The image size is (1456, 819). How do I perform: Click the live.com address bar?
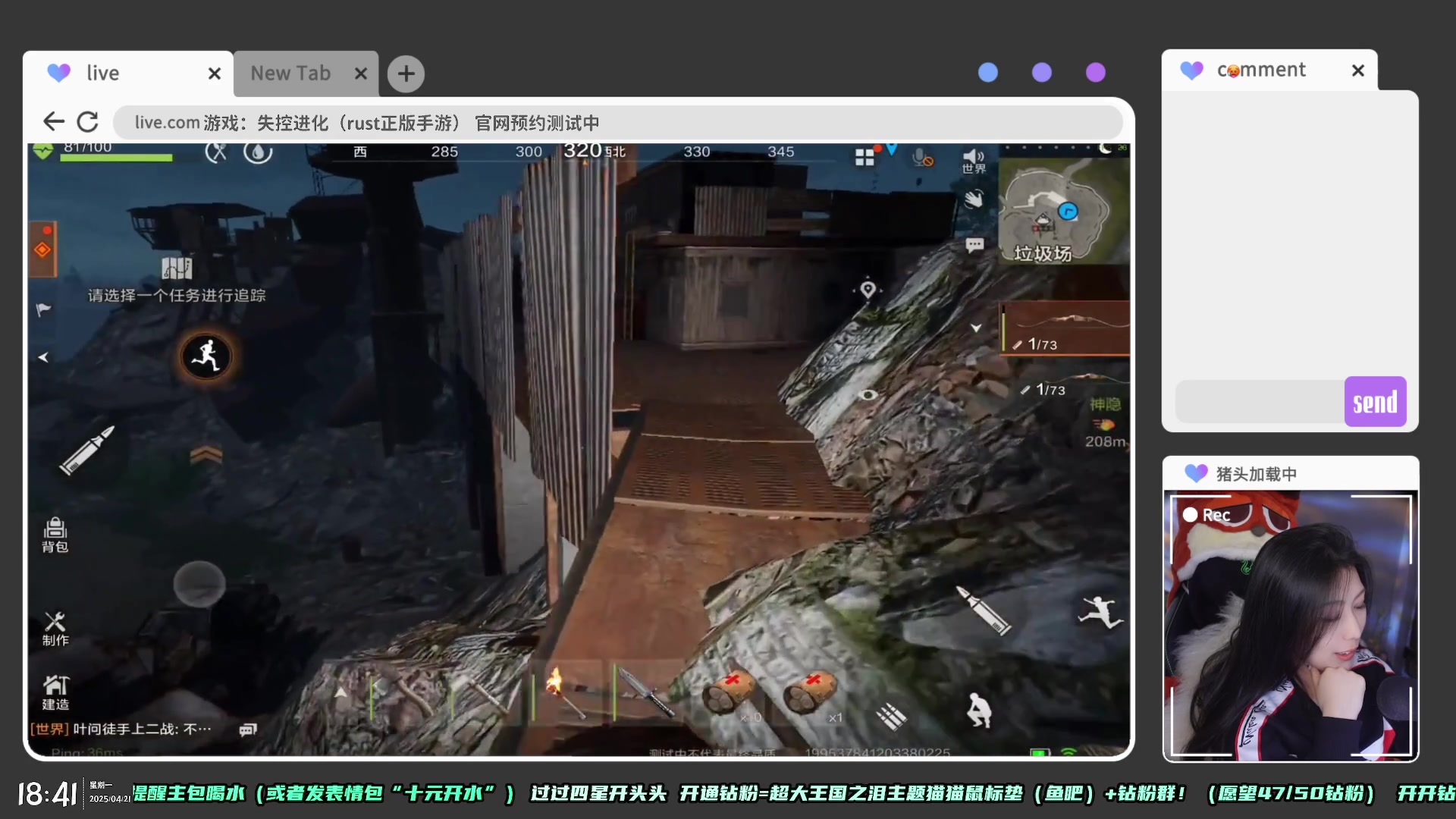point(617,123)
